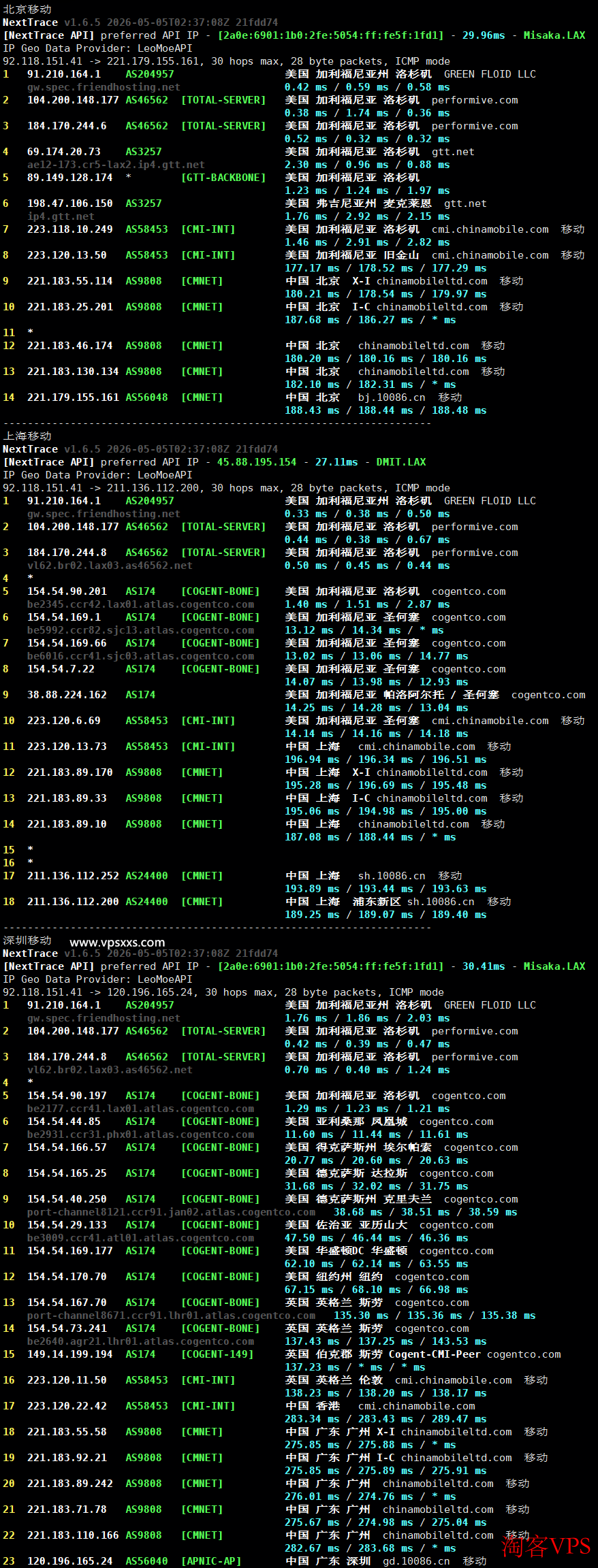
Task: Select the heading 上海移动
Action: coord(27,436)
